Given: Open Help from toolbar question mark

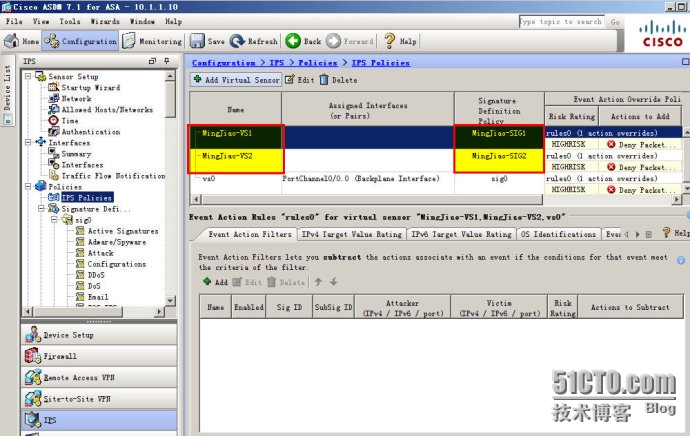Looking at the screenshot, I should click(389, 41).
